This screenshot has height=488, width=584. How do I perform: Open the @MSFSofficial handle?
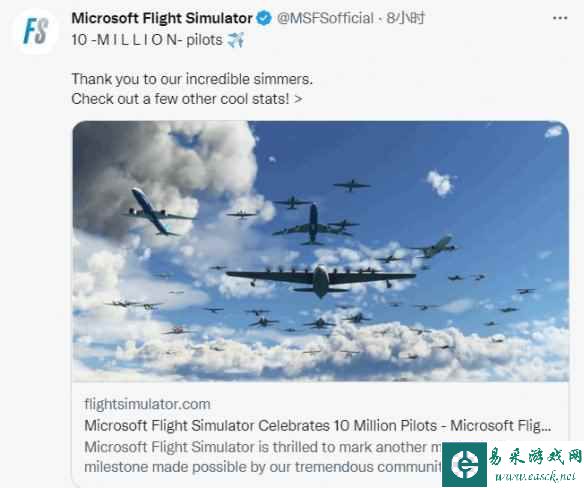[x=325, y=18]
